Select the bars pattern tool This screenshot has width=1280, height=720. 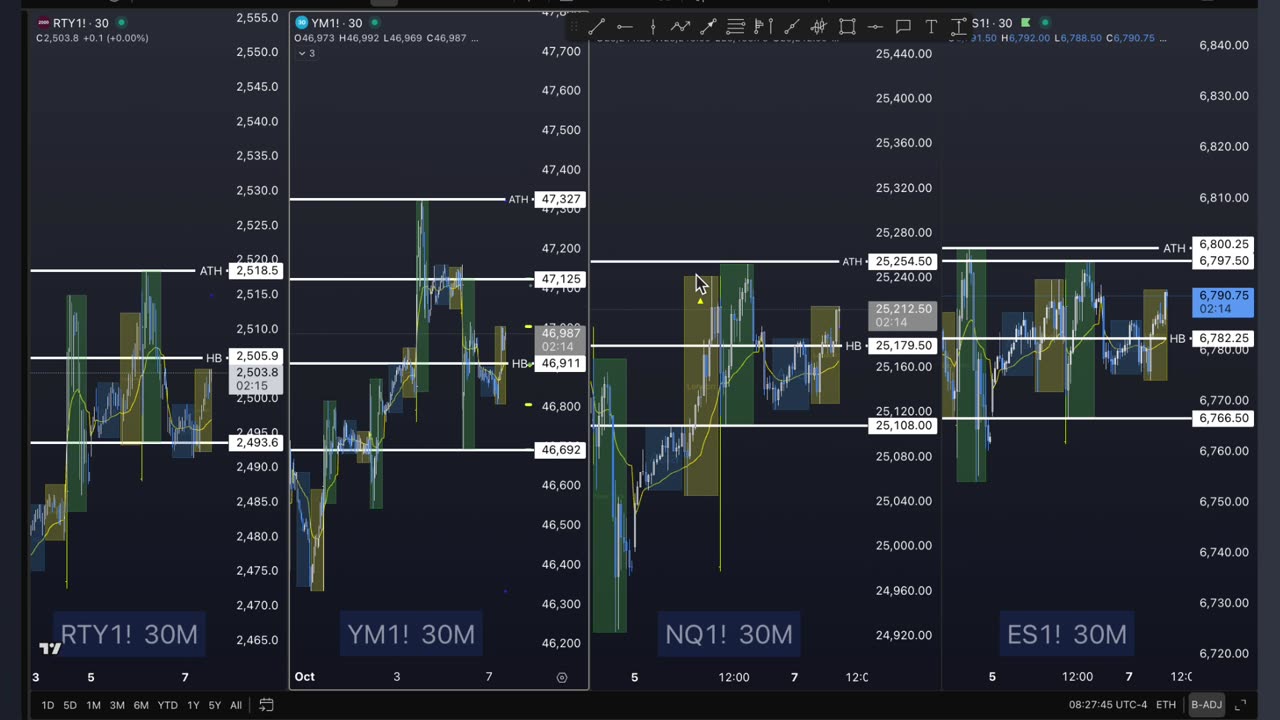[x=818, y=27]
